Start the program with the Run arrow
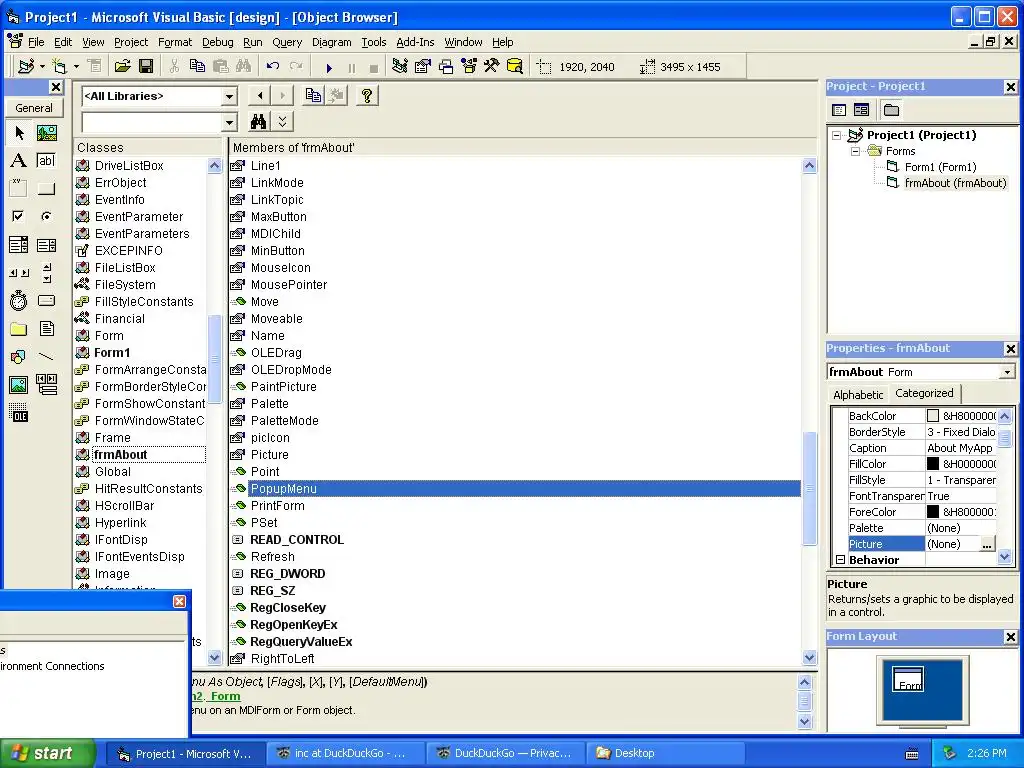1024x768 pixels. [329, 67]
